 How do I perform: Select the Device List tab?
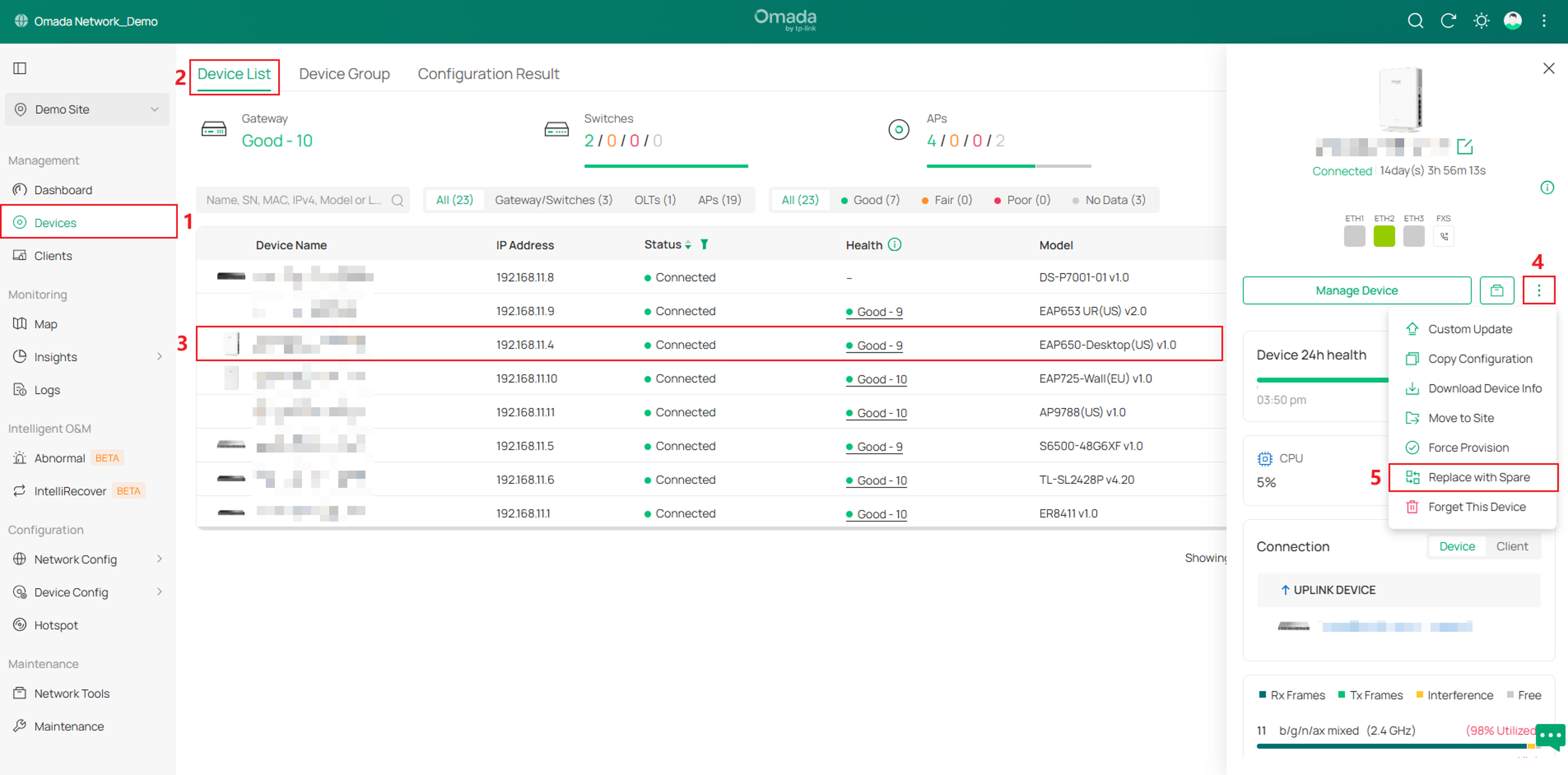[x=234, y=74]
